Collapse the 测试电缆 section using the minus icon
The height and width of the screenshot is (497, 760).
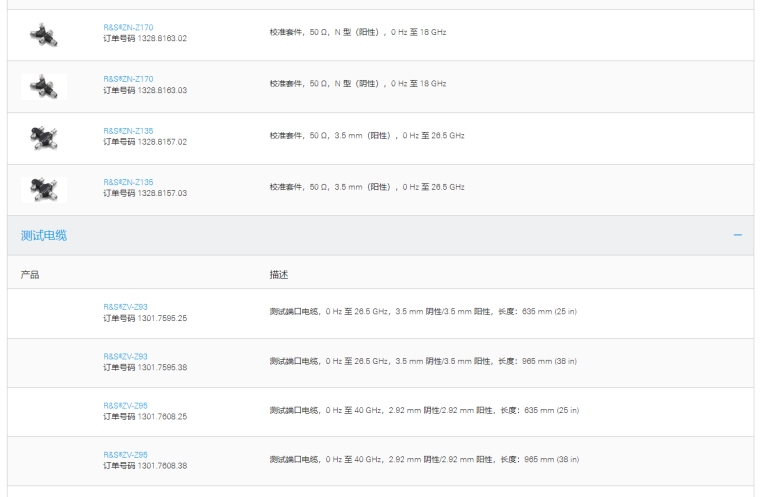tap(738, 235)
